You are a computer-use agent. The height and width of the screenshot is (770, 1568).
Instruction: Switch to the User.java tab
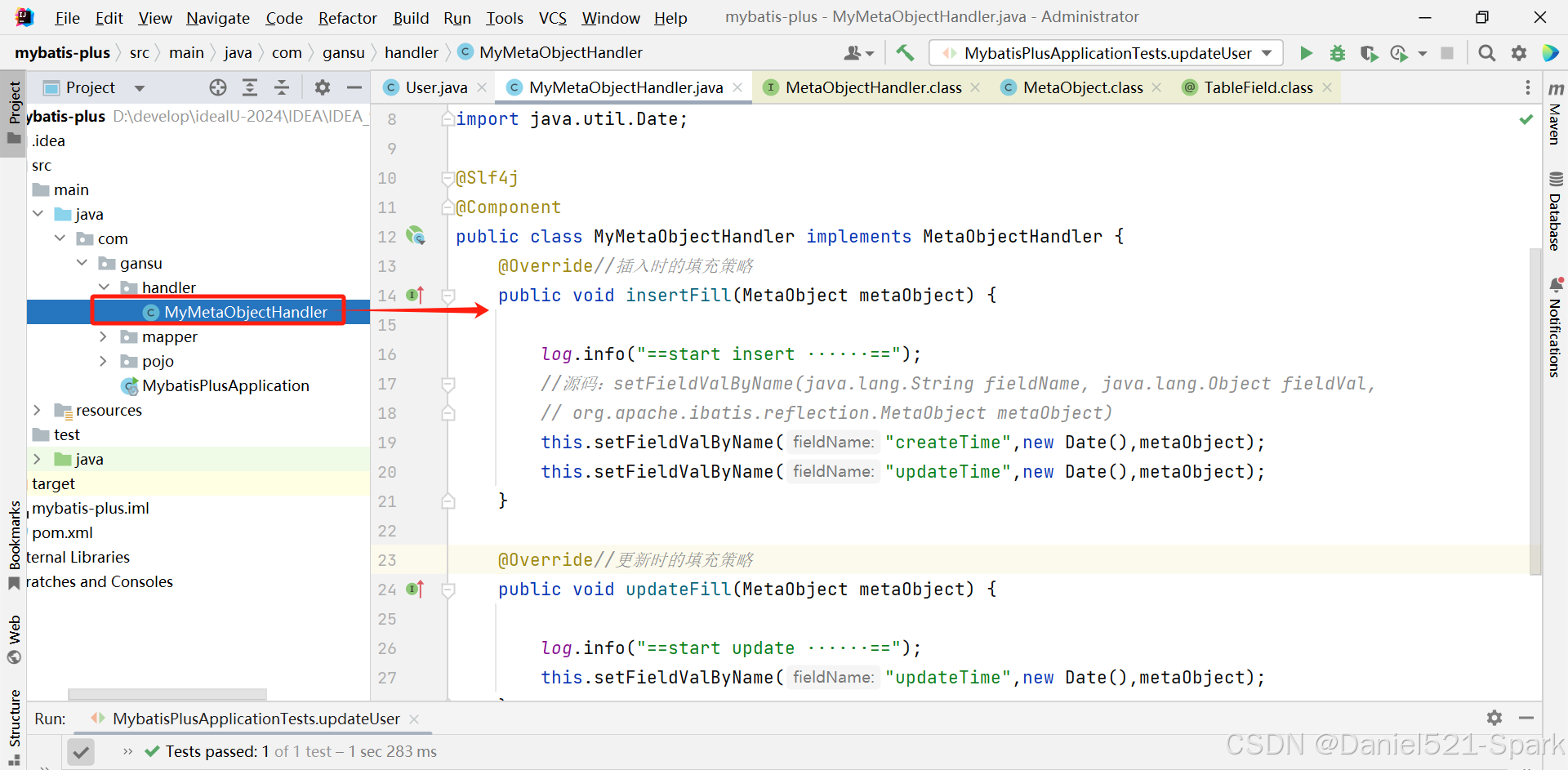[436, 87]
